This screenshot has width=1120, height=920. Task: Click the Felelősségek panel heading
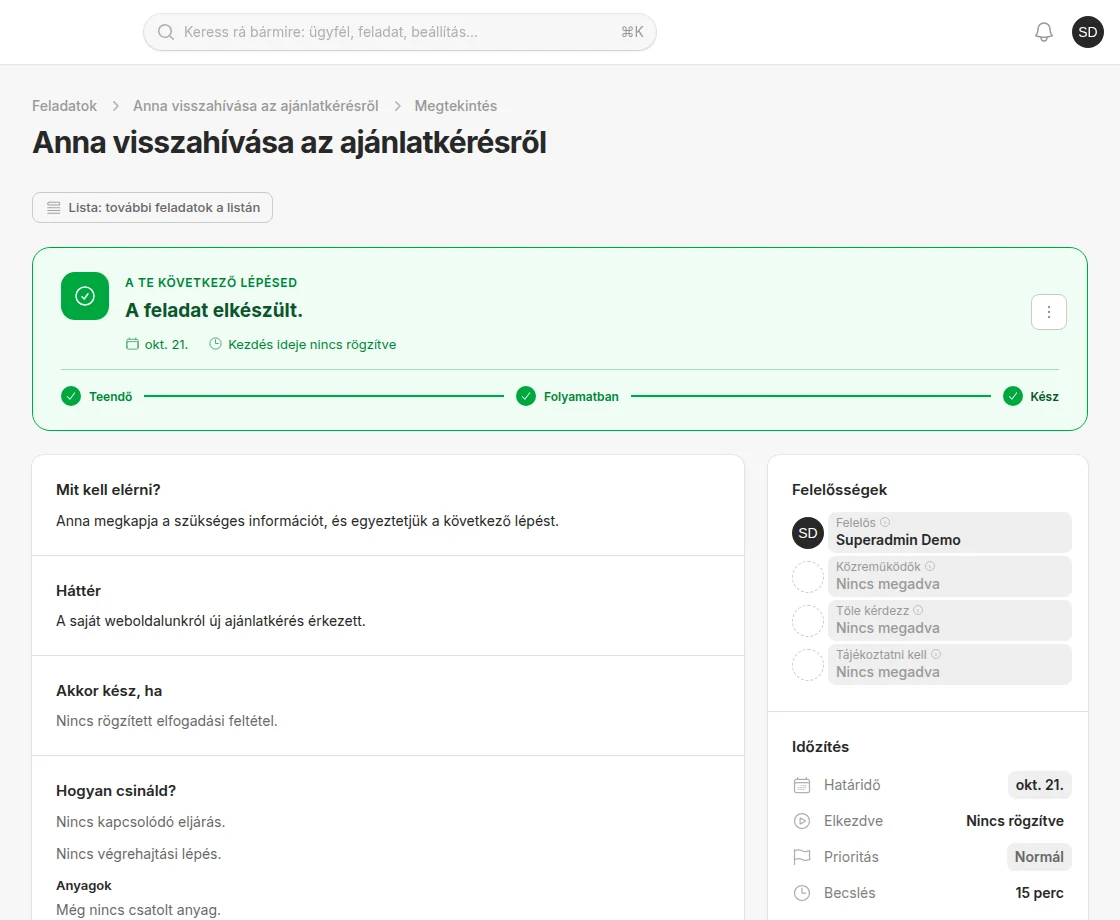click(x=839, y=490)
